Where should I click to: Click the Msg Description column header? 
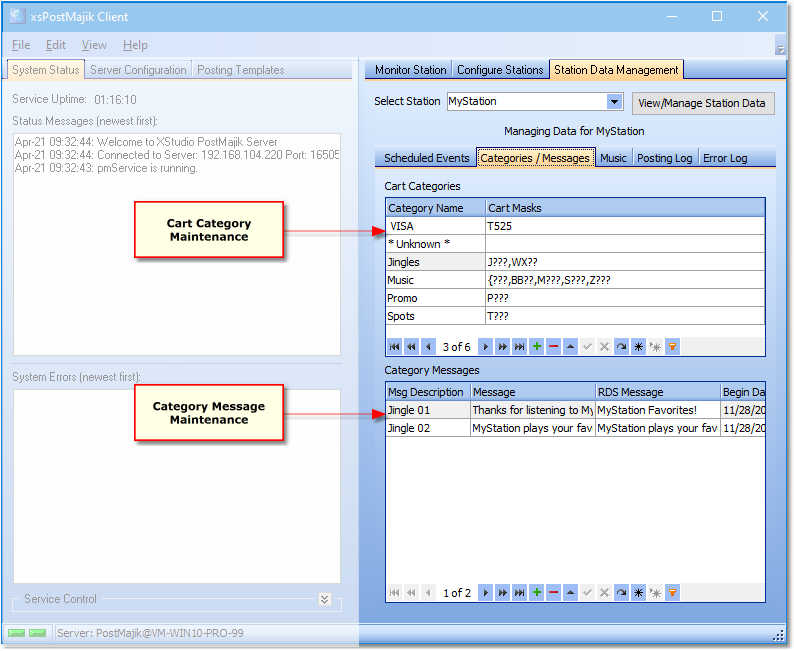pyautogui.click(x=428, y=392)
